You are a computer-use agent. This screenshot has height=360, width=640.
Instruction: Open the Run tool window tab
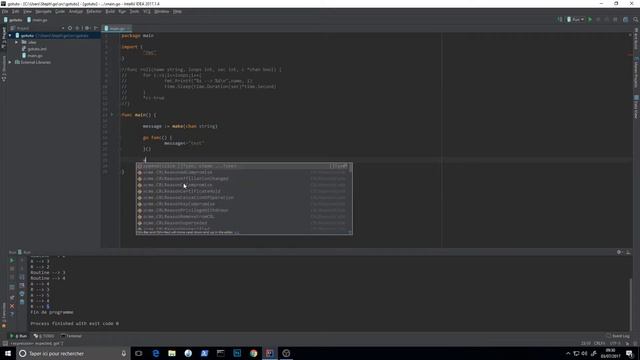pos(19,336)
